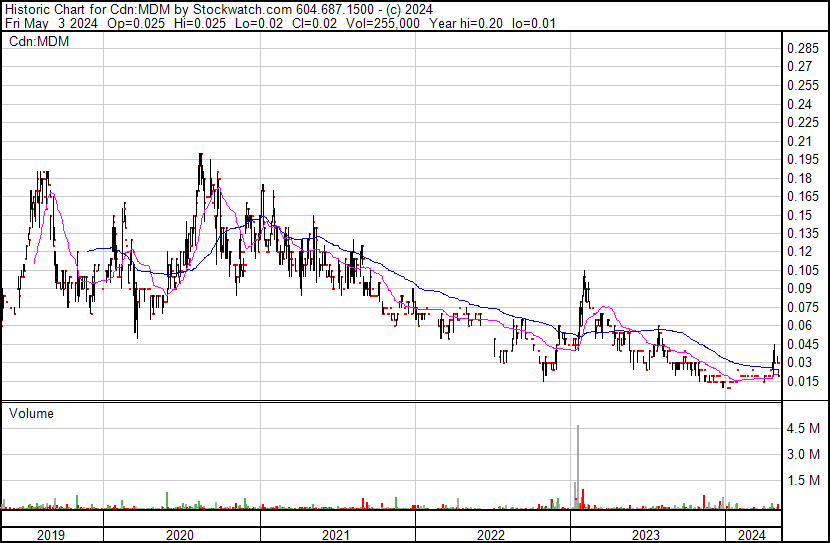
Task: Click the 3.0 M volume axis label
Action: [804, 454]
